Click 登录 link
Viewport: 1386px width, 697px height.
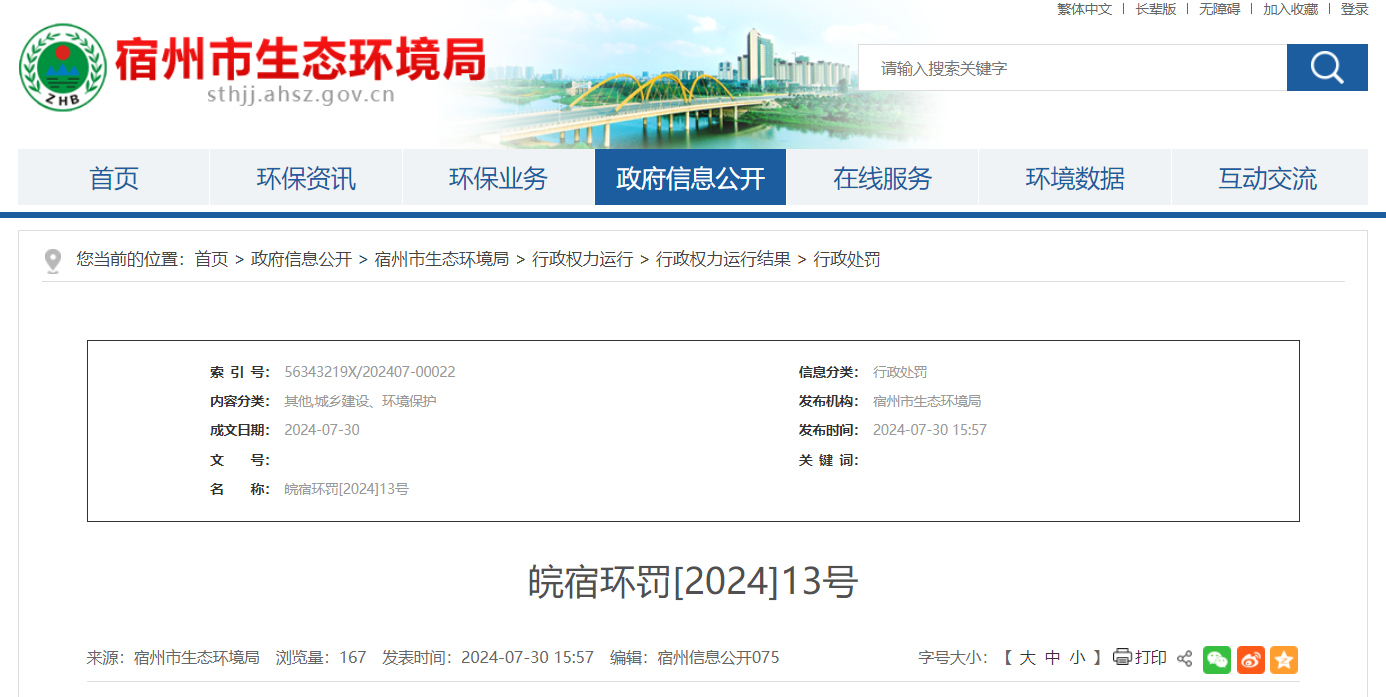pyautogui.click(x=1354, y=9)
